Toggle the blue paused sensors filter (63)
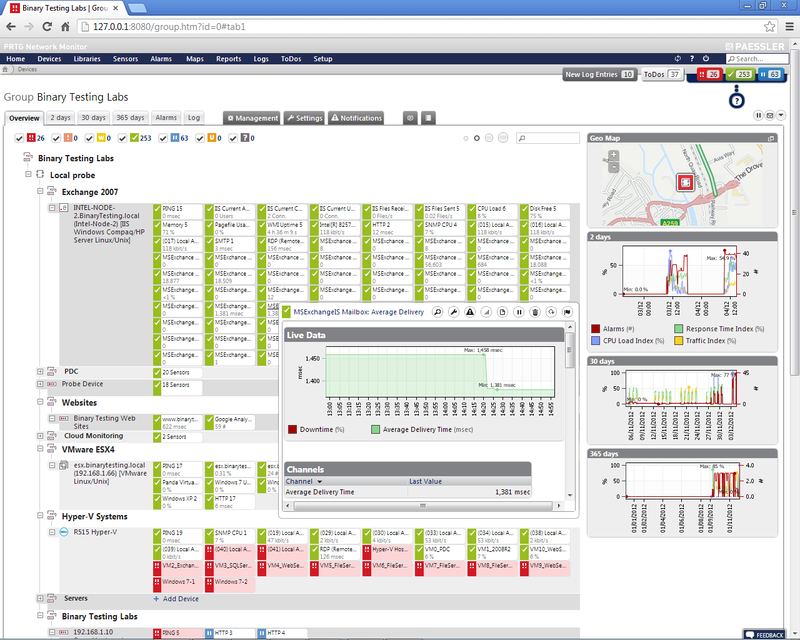The height and width of the screenshot is (640, 800). tap(163, 138)
